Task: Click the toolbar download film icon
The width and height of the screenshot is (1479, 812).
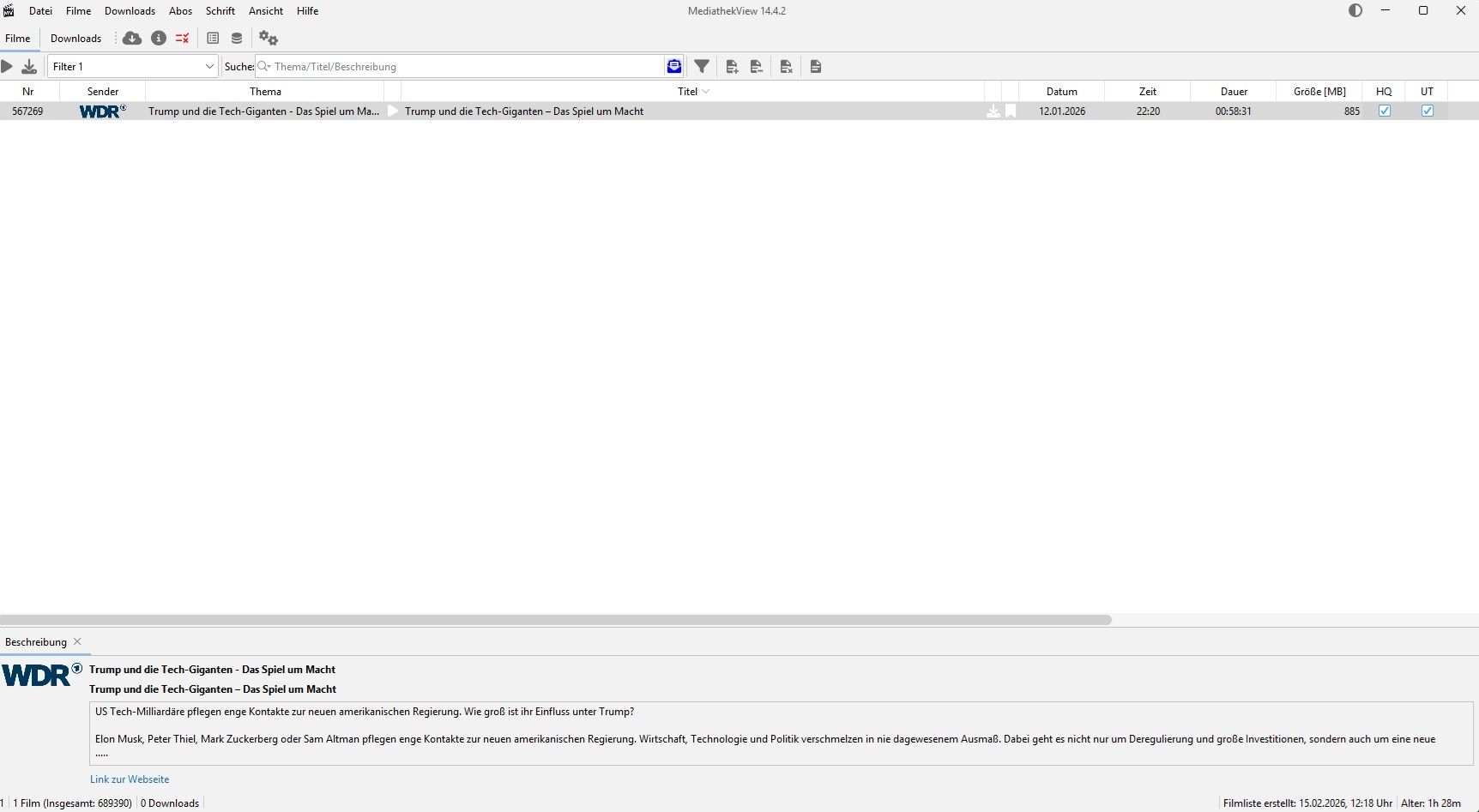Action: 29,66
